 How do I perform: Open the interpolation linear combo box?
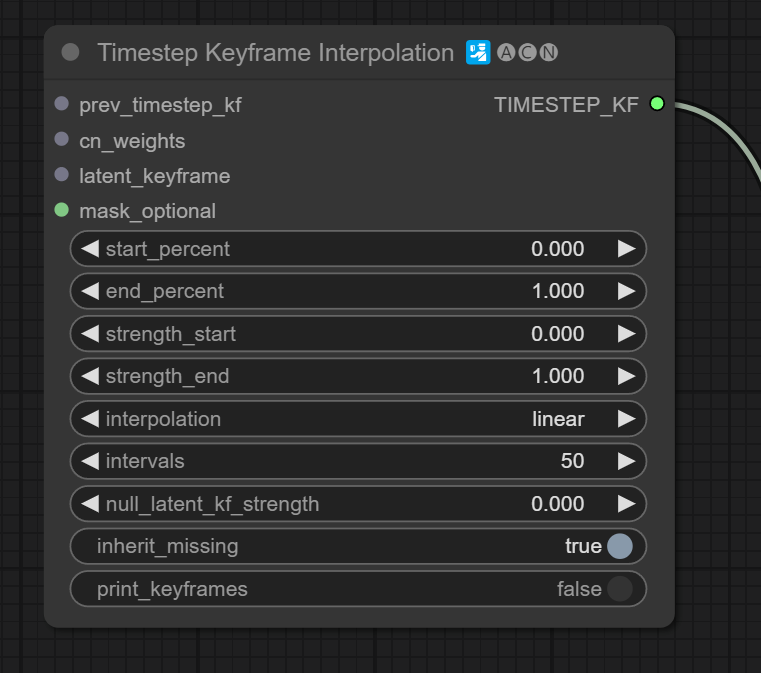pyautogui.click(x=358, y=419)
